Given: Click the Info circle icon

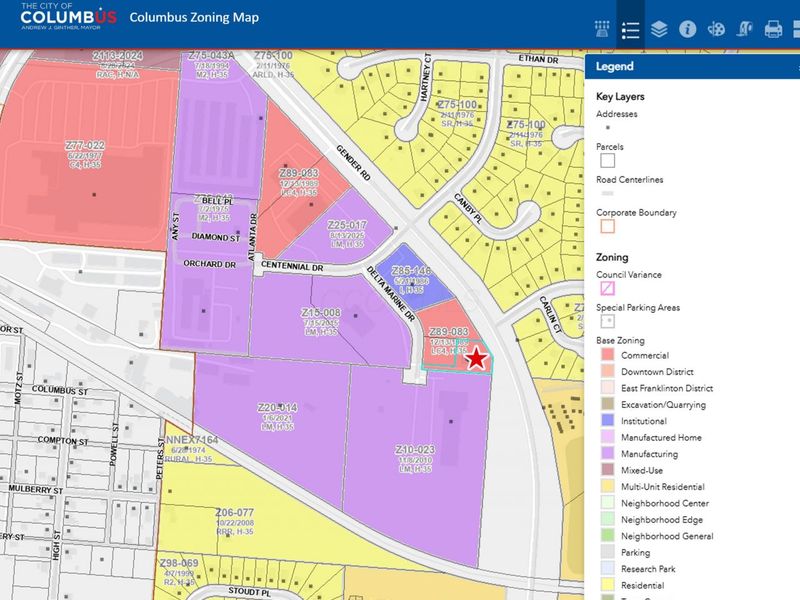Looking at the screenshot, I should pos(687,29).
